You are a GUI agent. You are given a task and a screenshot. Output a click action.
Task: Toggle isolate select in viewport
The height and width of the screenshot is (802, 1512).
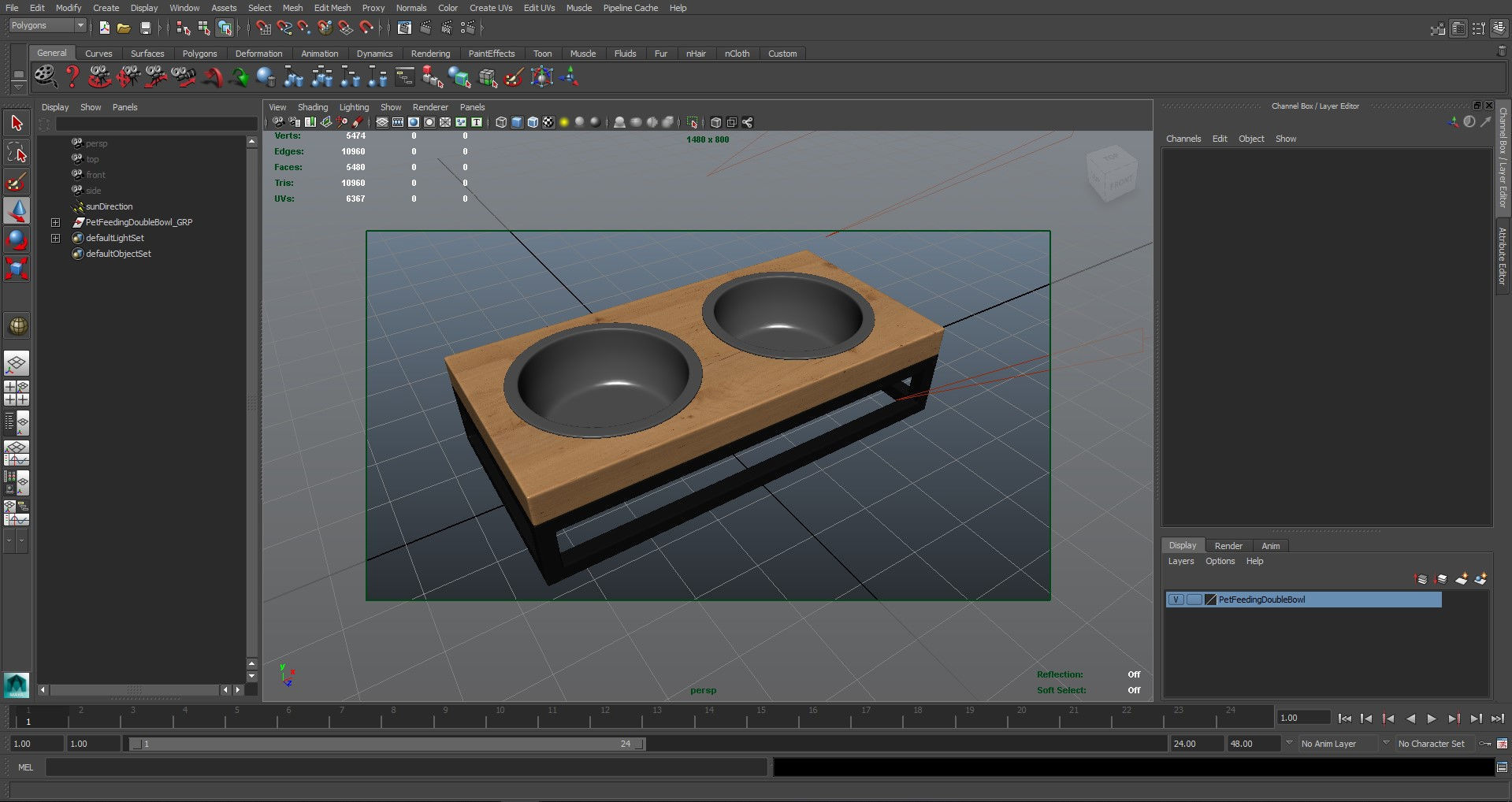tap(693, 122)
